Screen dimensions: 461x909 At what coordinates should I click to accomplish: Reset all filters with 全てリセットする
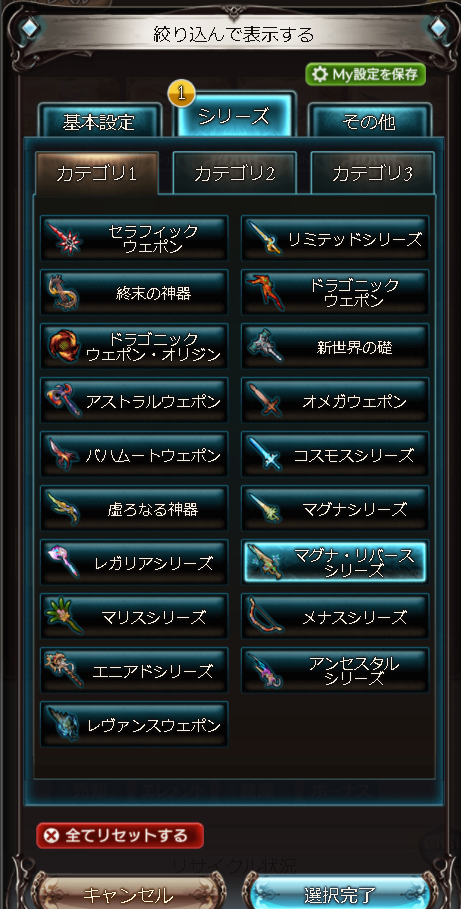click(120, 835)
